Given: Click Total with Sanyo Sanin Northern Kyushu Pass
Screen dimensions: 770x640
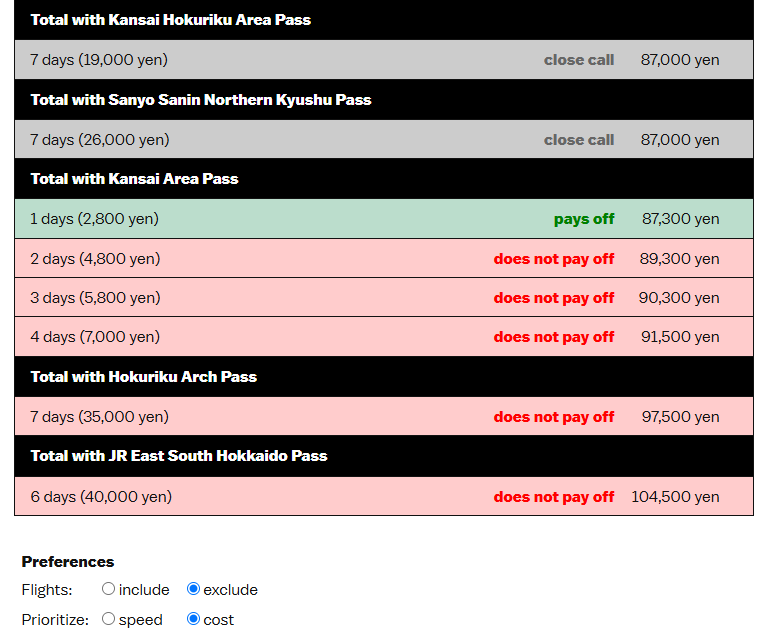Looking at the screenshot, I should [x=201, y=100].
